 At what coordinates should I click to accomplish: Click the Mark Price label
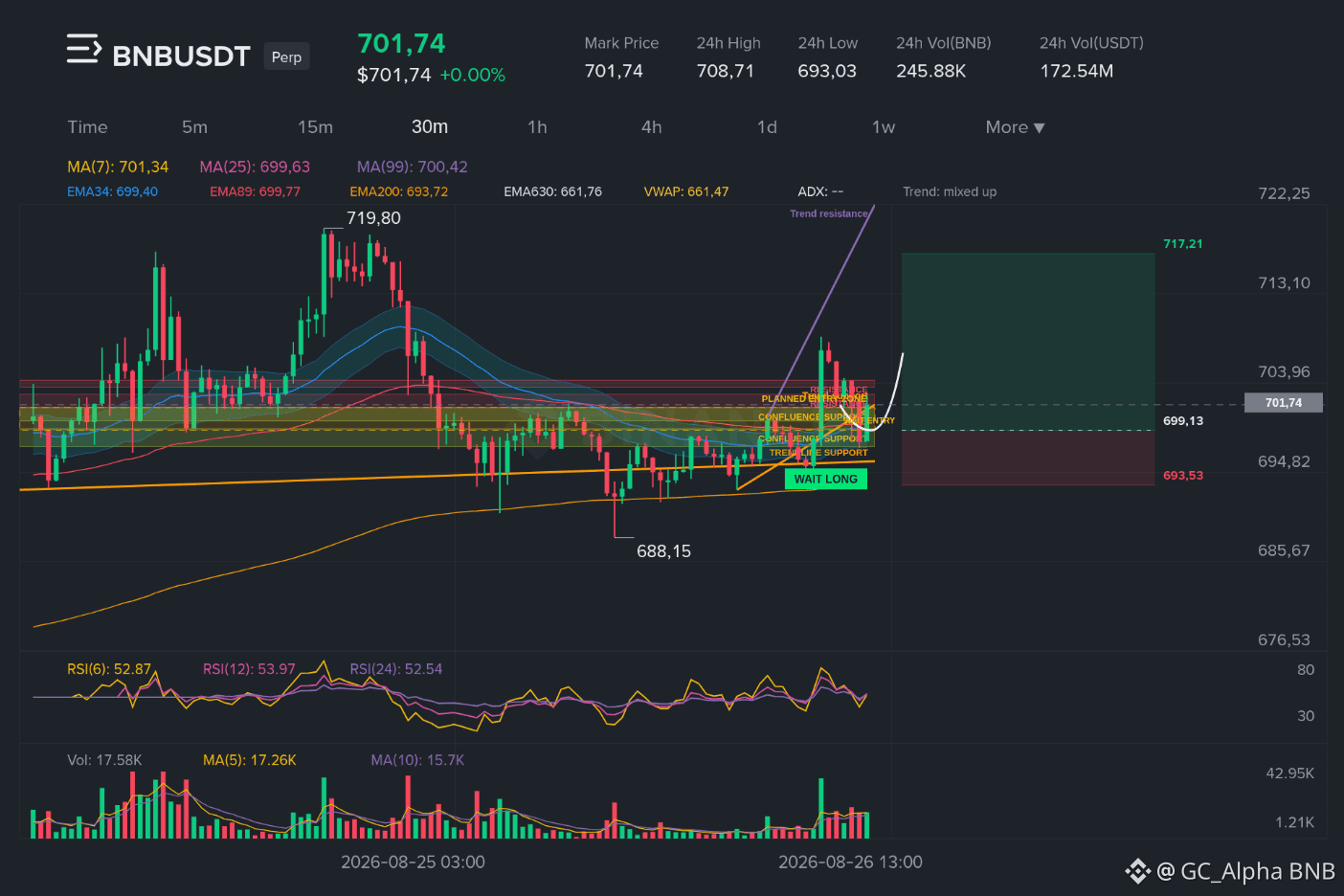621,43
